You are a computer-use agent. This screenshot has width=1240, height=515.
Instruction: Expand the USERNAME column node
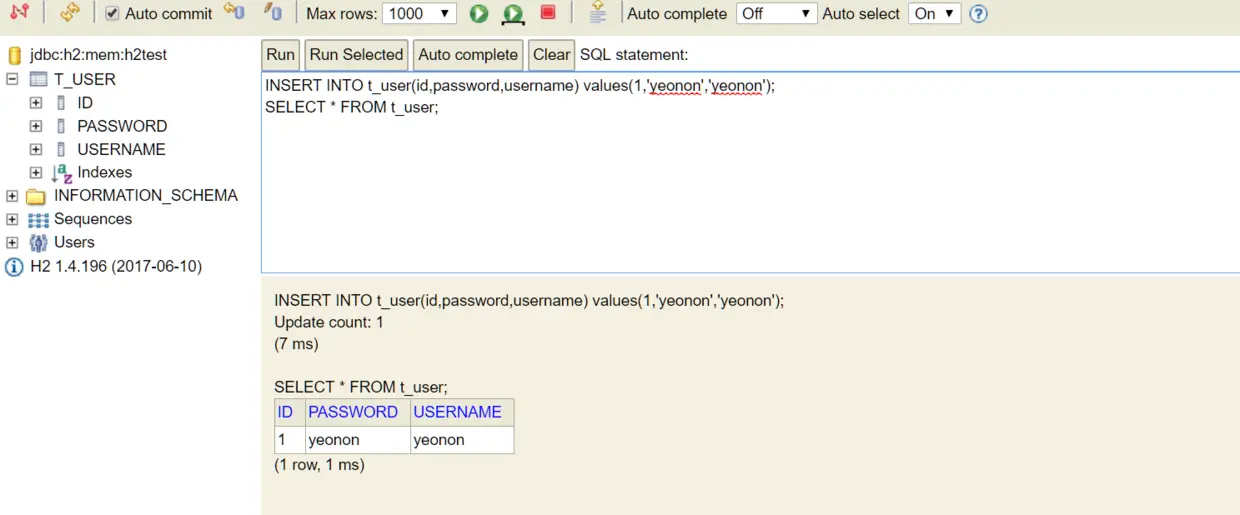pos(36,149)
